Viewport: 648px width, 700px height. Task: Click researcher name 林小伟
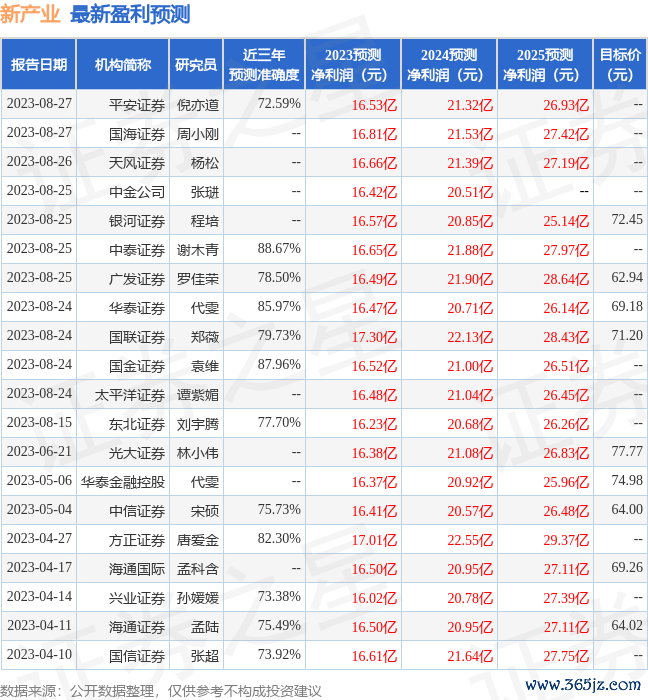pos(198,454)
